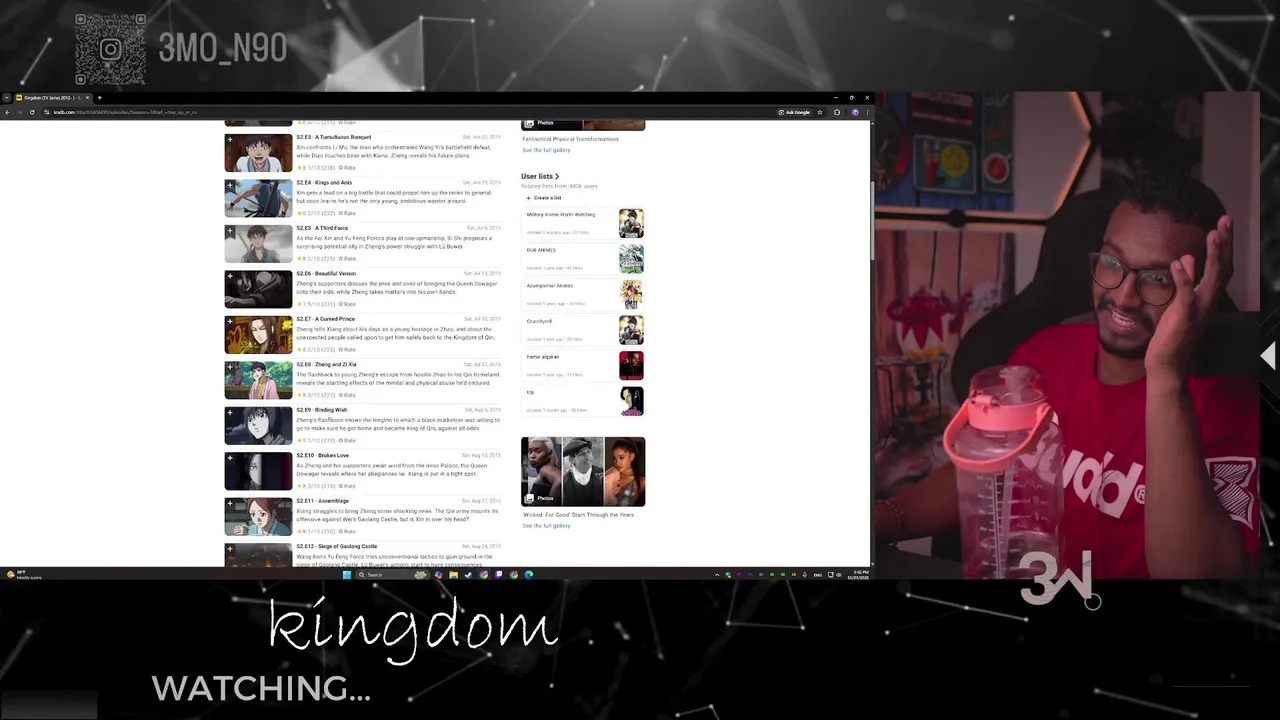The width and height of the screenshot is (1280, 720).
Task: Open the Chrome profile avatar
Action: [x=855, y=112]
